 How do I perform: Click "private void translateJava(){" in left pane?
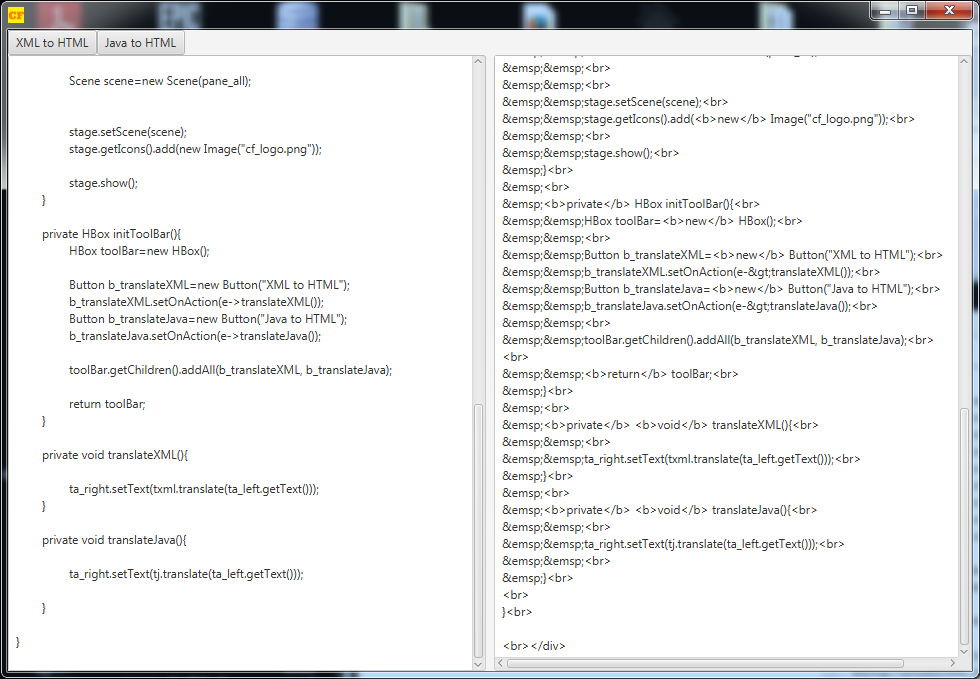pos(114,540)
